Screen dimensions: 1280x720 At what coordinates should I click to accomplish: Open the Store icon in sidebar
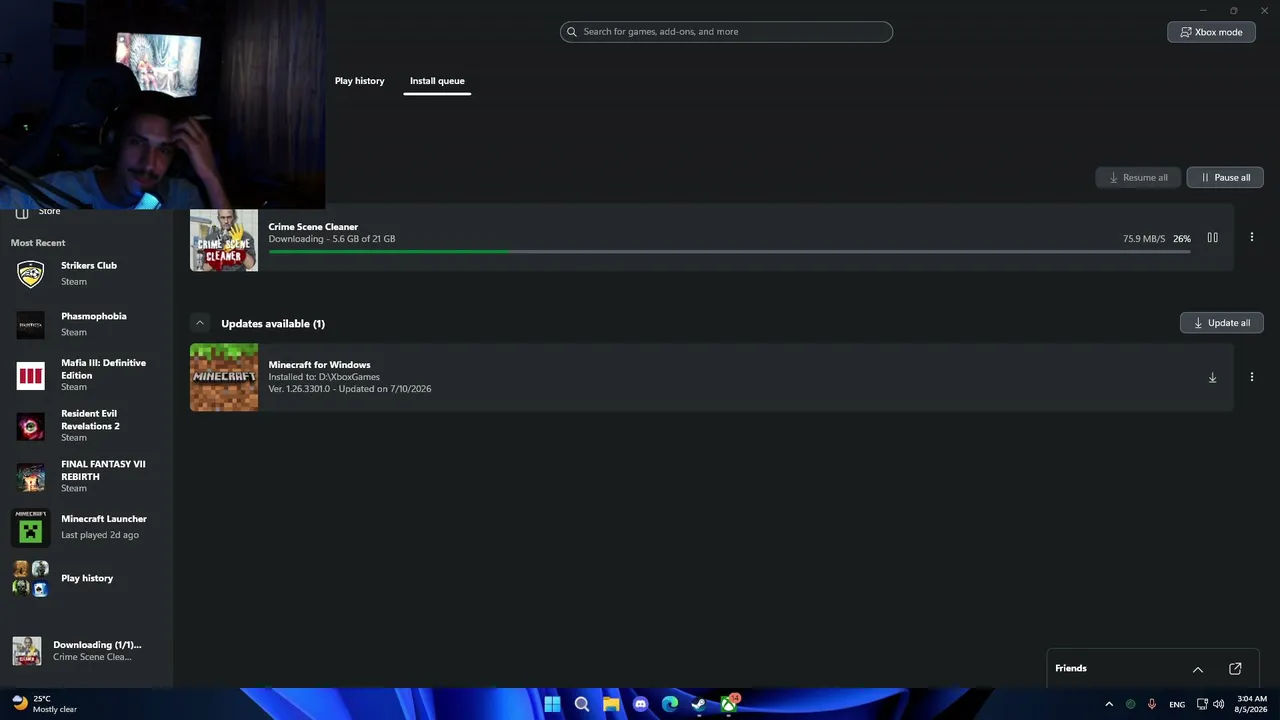(22, 212)
